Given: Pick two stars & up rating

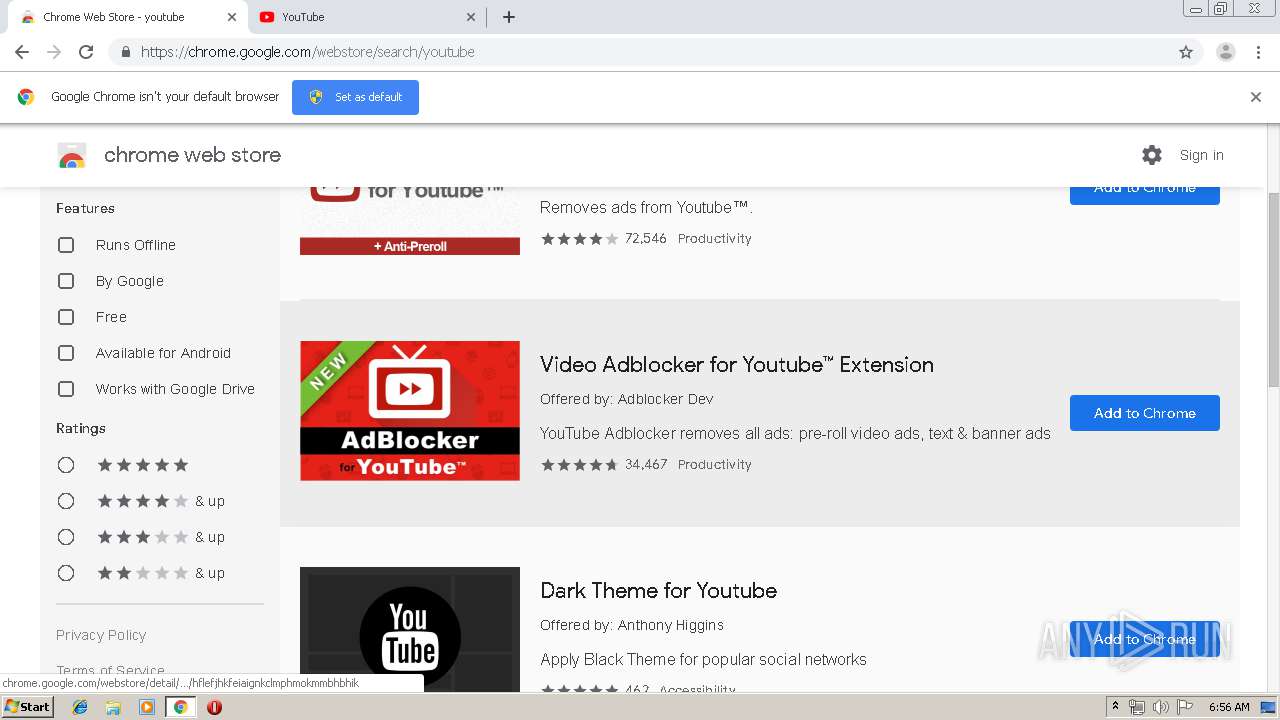Looking at the screenshot, I should point(66,573).
